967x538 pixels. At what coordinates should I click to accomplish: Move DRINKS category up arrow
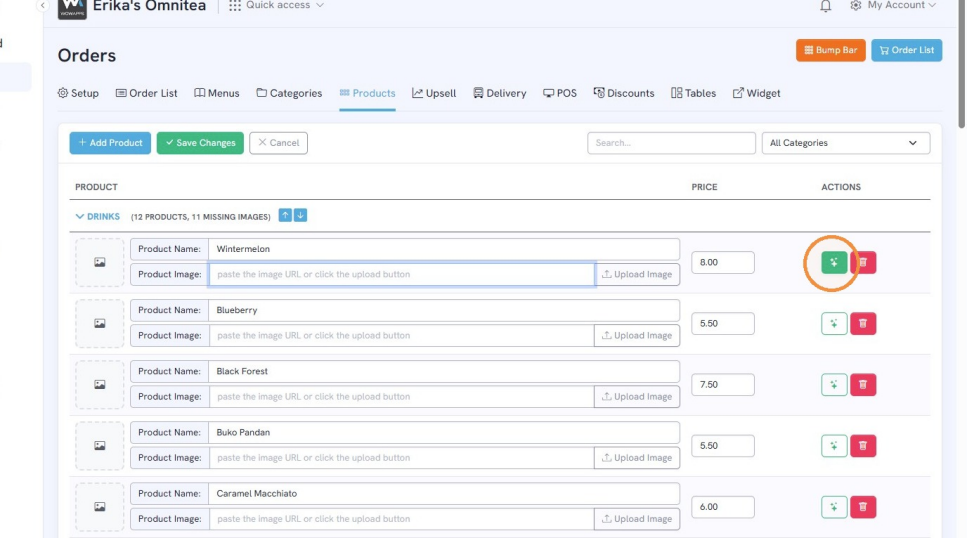(285, 215)
